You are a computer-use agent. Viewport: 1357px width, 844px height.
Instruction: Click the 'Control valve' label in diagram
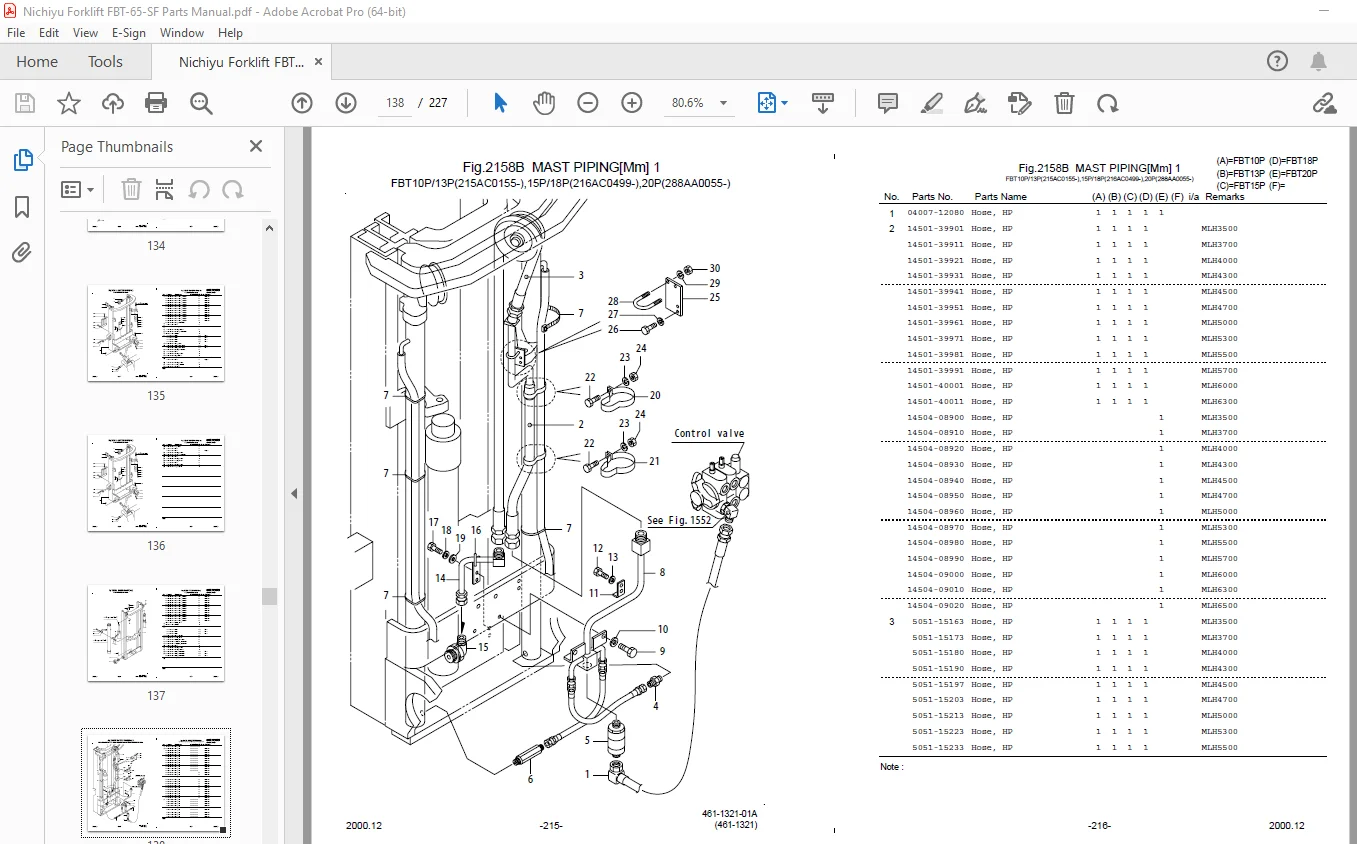click(x=709, y=434)
